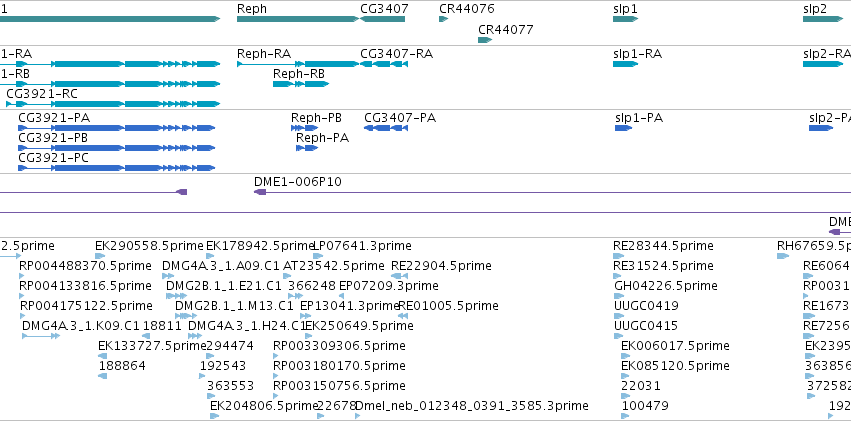851x421 pixels.
Task: Select the 363553 EST entry
Action: (230, 386)
